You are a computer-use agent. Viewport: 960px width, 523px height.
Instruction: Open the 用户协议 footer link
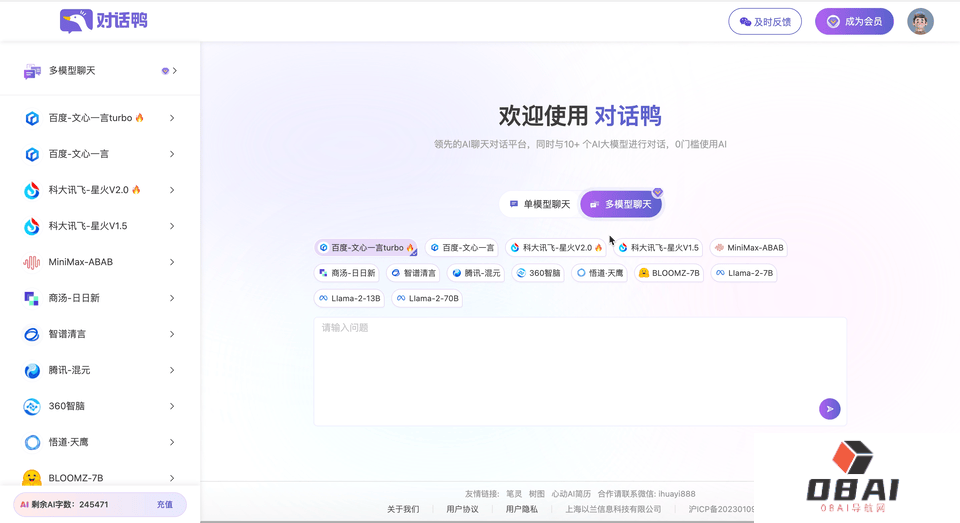coord(462,509)
